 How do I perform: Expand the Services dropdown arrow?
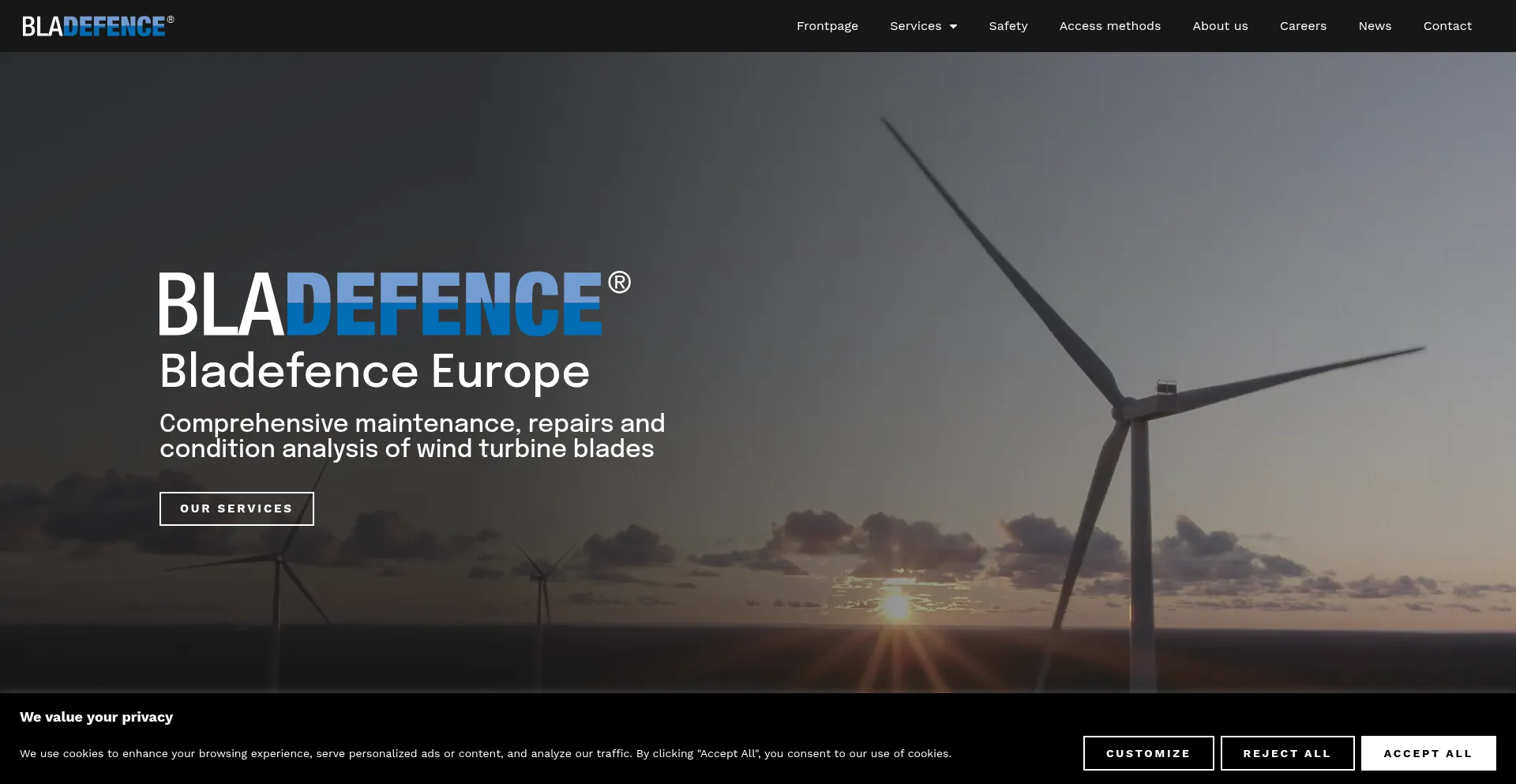click(953, 27)
